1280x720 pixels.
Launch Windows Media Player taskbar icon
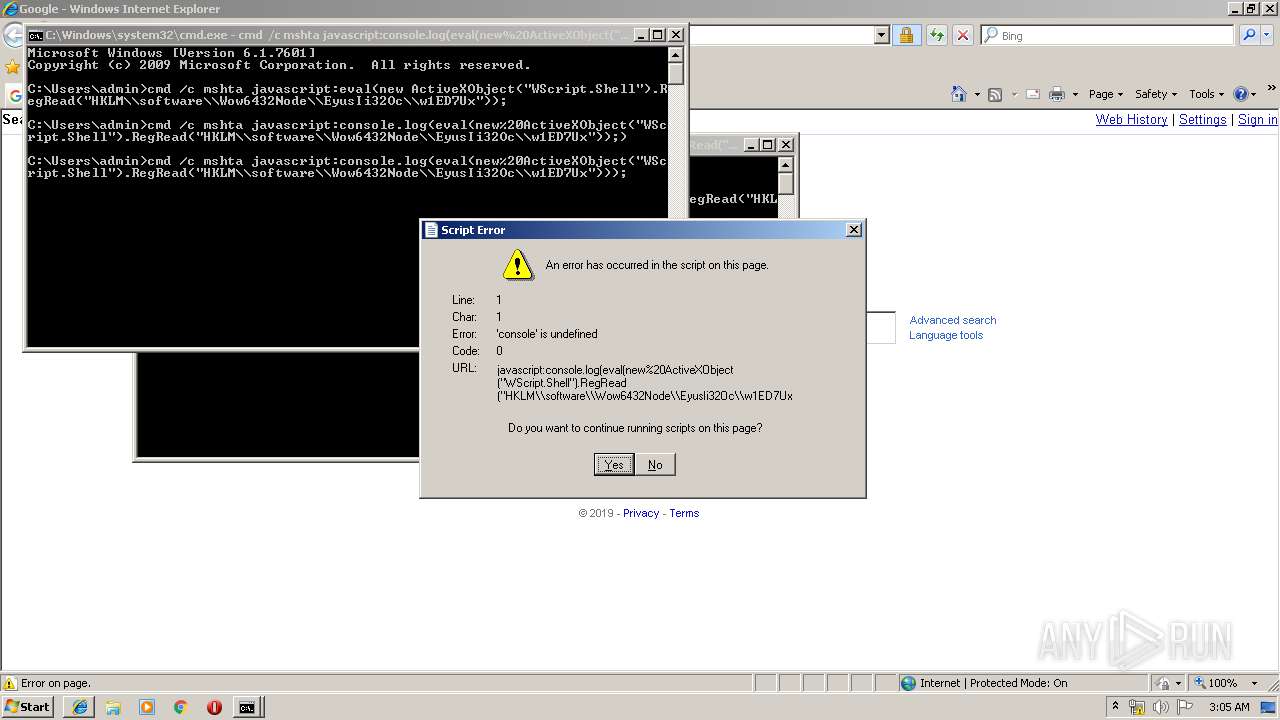click(x=147, y=707)
